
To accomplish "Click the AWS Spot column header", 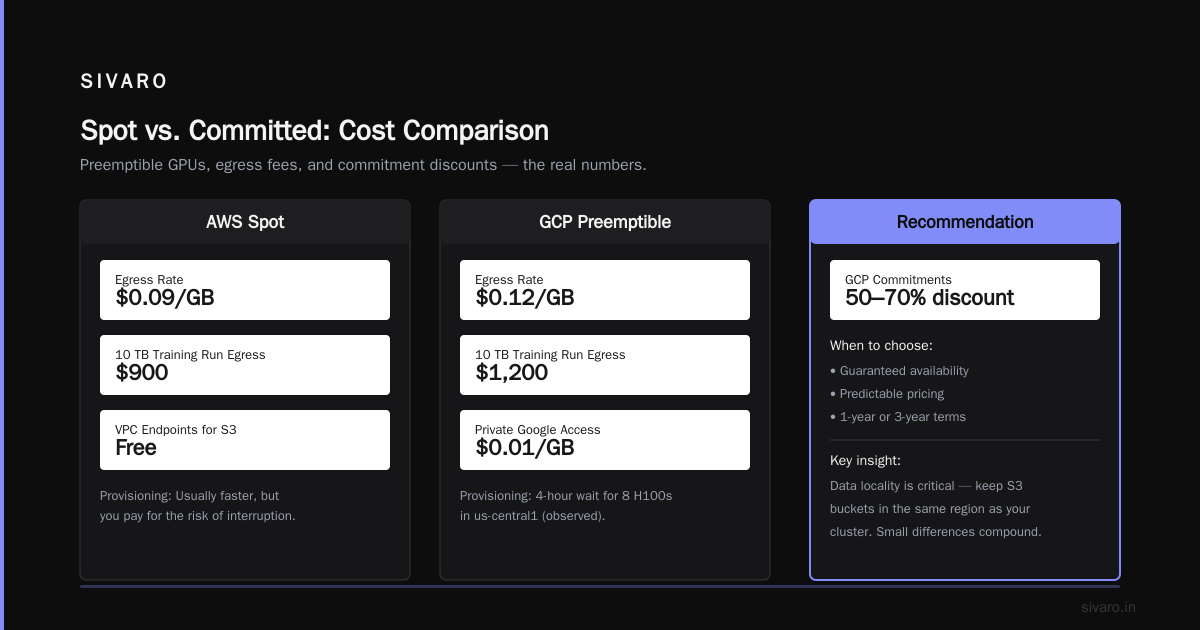I will [245, 222].
